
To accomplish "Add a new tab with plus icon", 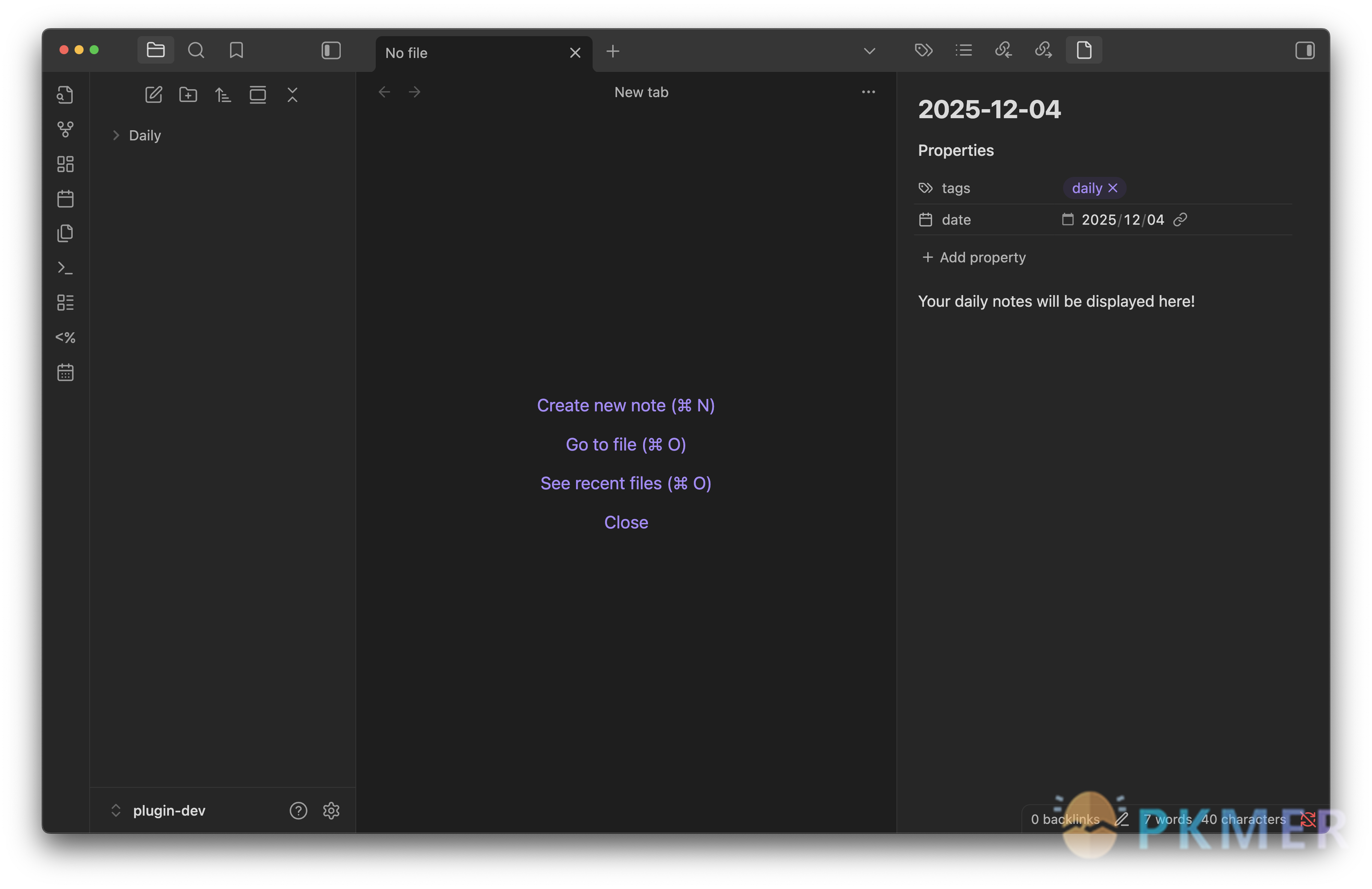I will pos(613,51).
